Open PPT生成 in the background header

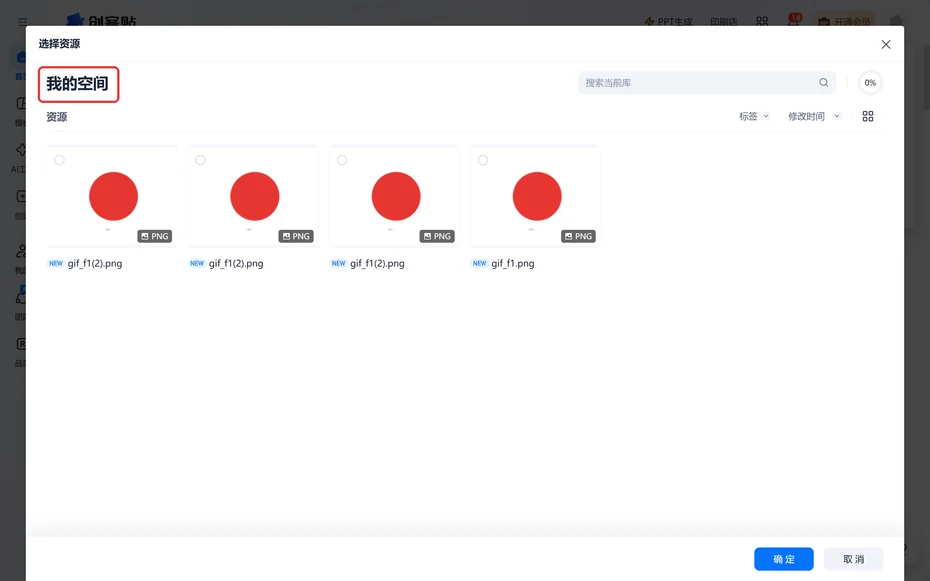pos(668,22)
